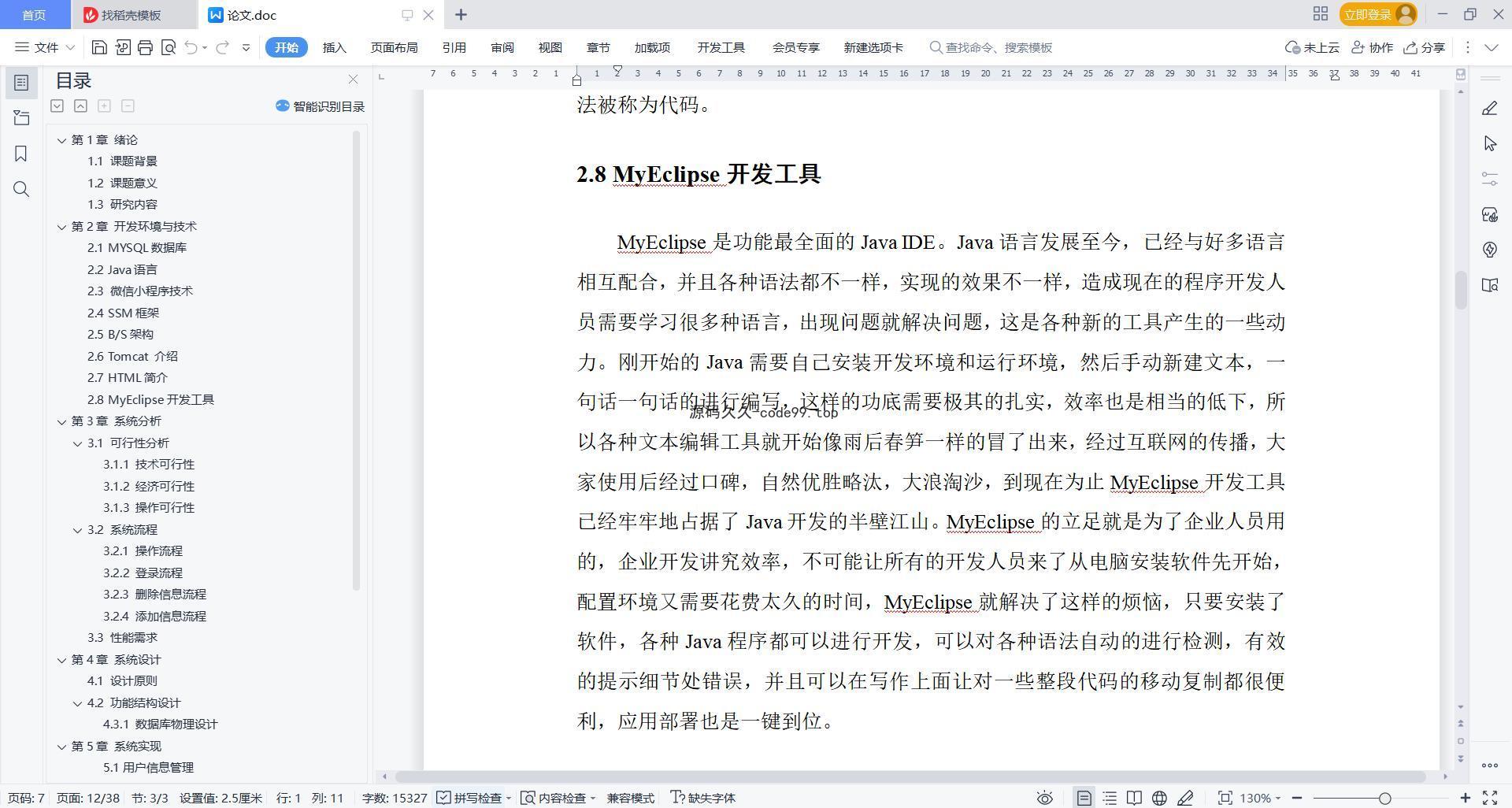Click 缺失字体 in status bar
The image size is (1512, 808).
pyautogui.click(x=702, y=798)
